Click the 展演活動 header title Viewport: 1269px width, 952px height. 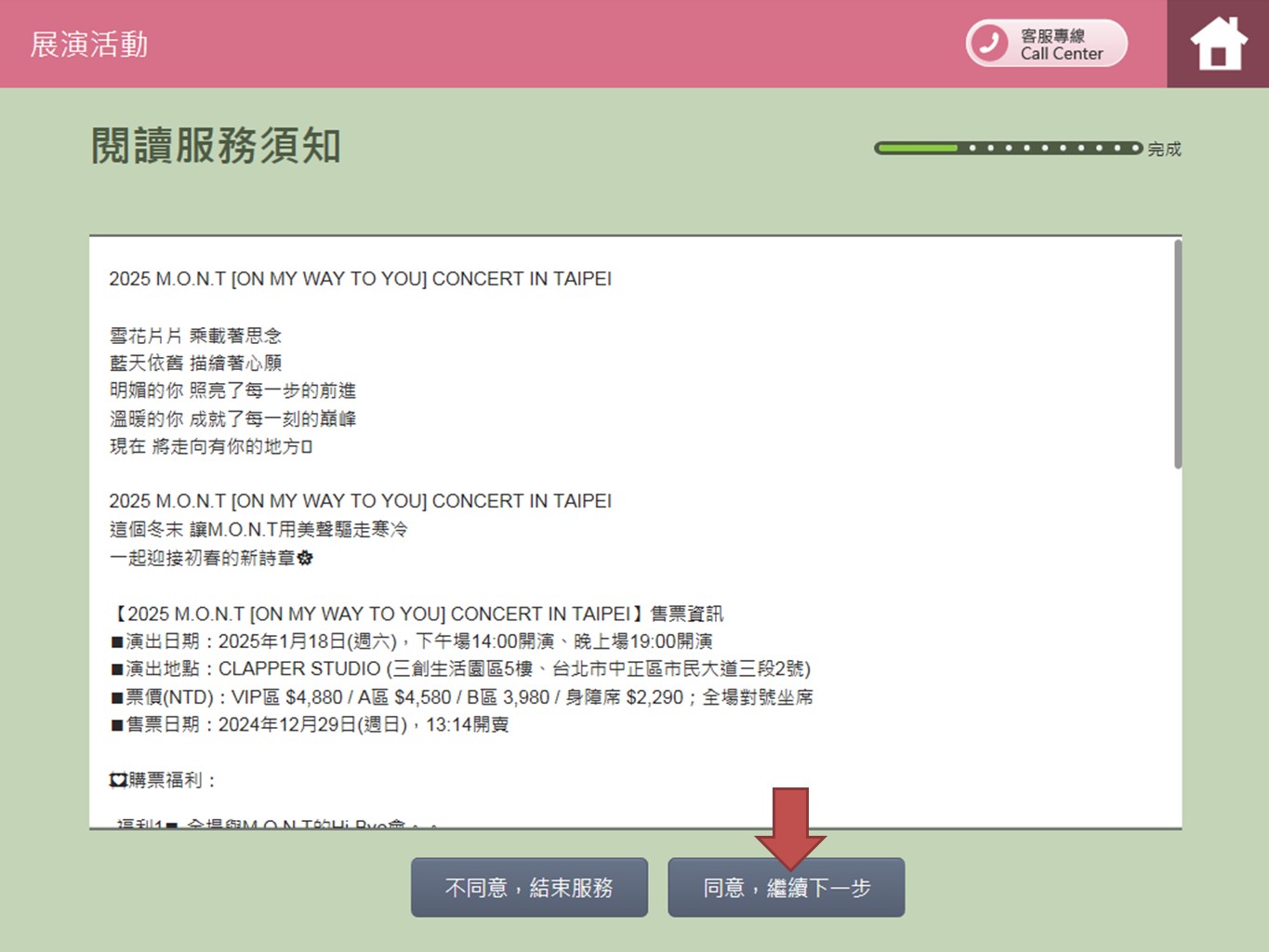(89, 45)
